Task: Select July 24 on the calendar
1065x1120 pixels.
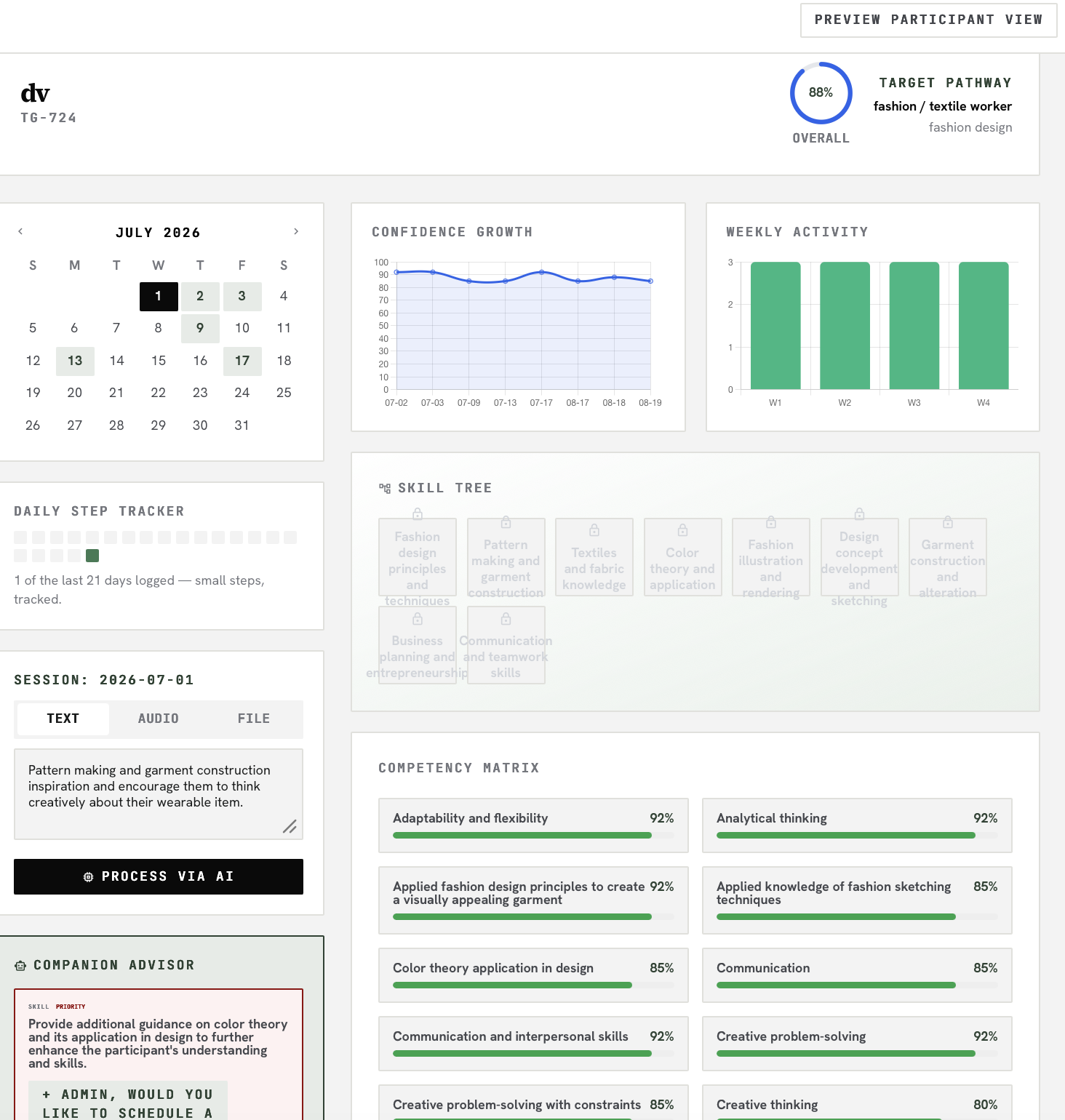Action: click(242, 393)
